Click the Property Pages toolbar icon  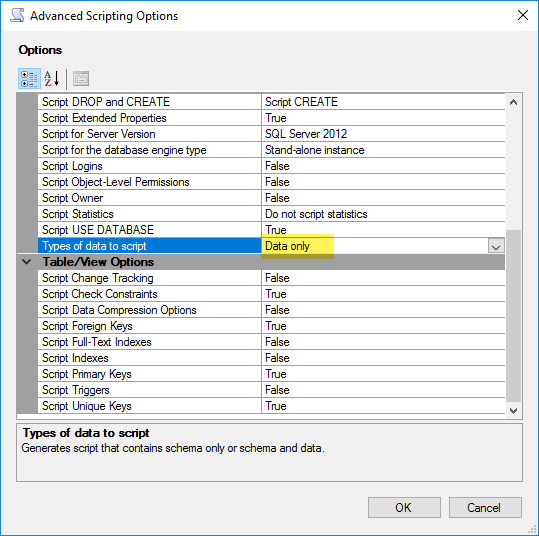pos(81,78)
